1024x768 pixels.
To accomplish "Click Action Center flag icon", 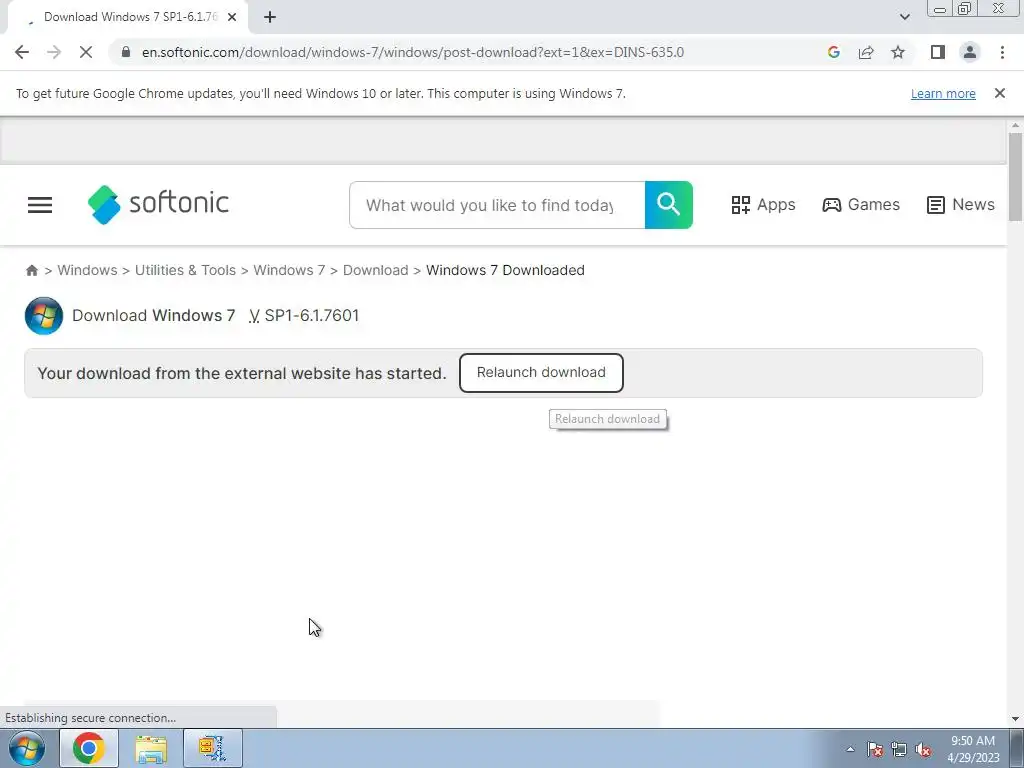I will (x=874, y=749).
